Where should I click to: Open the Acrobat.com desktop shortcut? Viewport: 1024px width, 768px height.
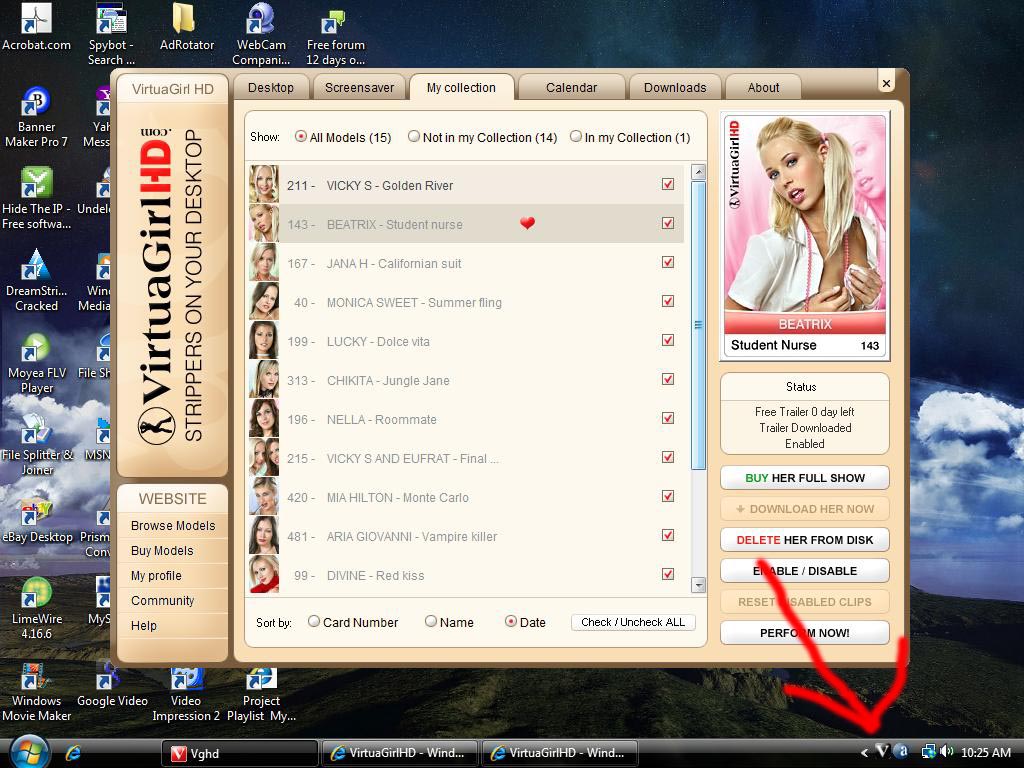36,27
